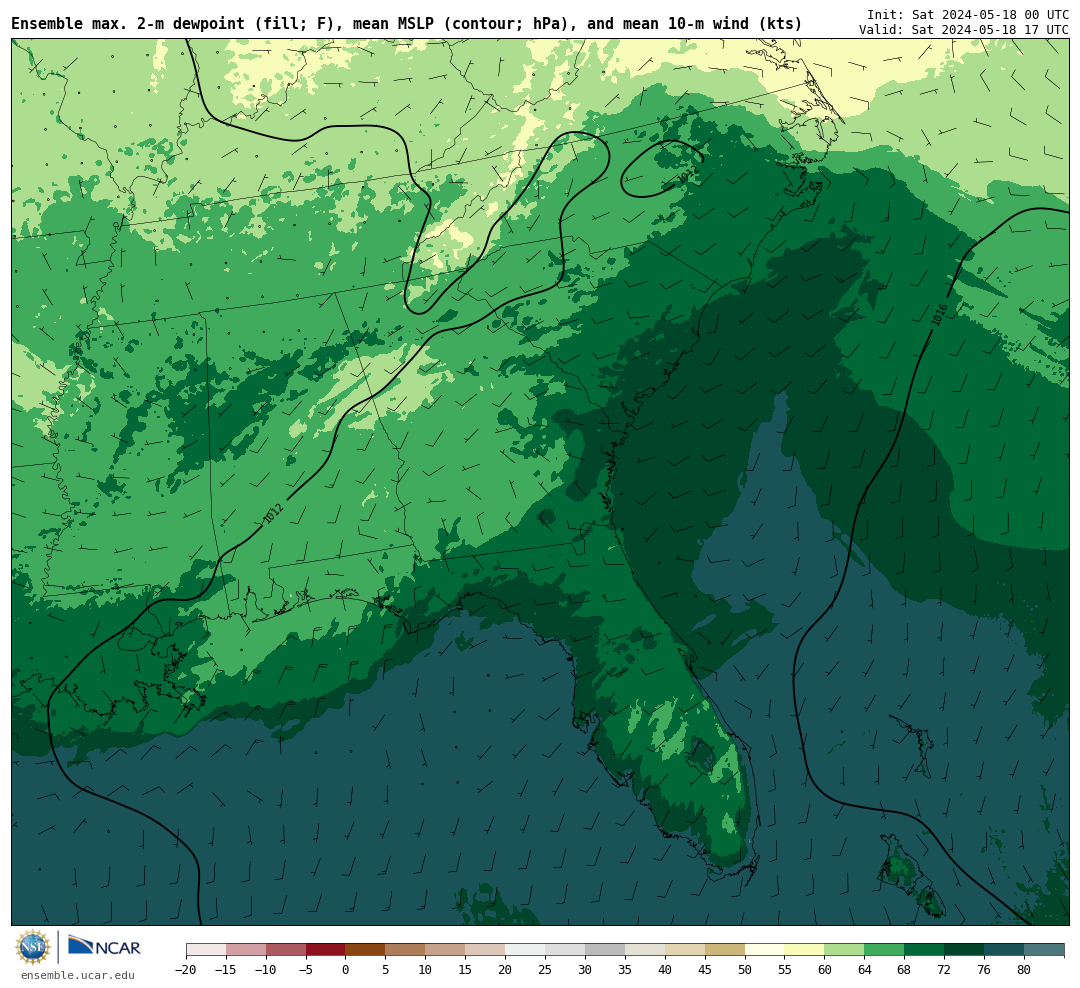Pick the pale yellow swatch between 50 and 55
The width and height of the screenshot is (1080, 988).
(x=765, y=949)
